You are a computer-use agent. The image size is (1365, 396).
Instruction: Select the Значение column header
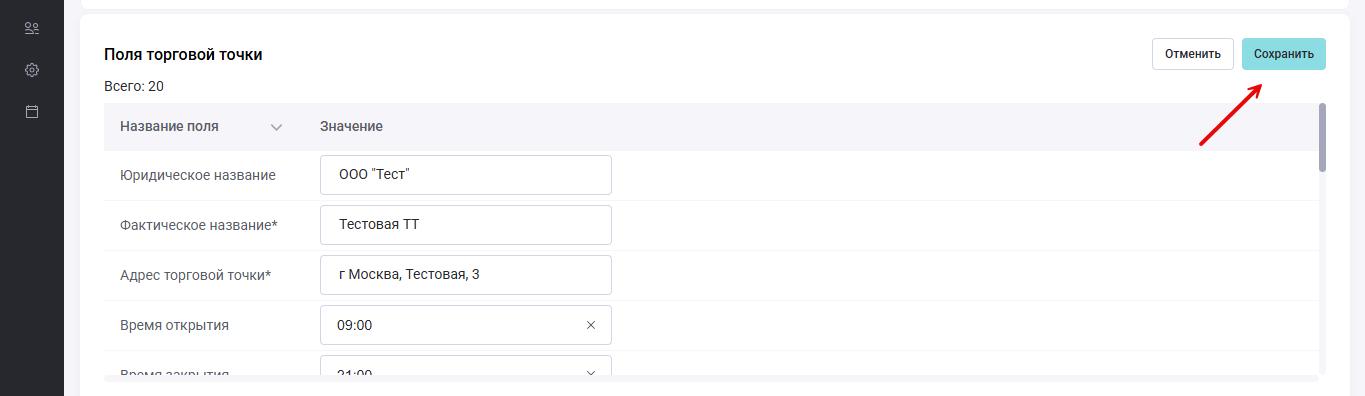click(x=351, y=127)
